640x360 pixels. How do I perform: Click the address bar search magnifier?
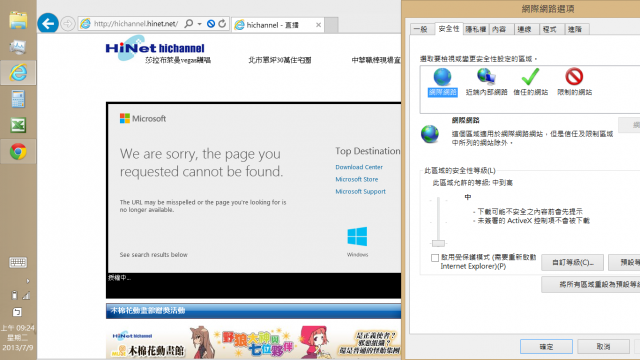189,24
